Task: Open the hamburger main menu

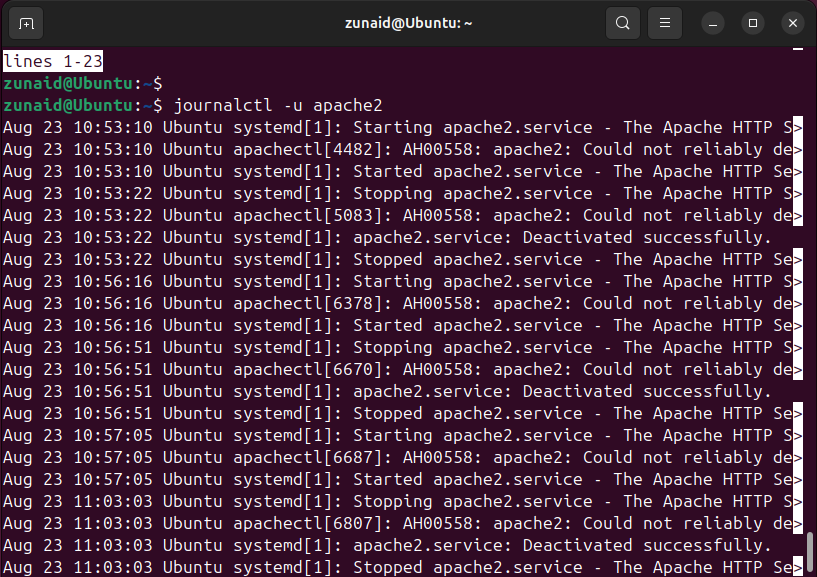Action: 665,23
